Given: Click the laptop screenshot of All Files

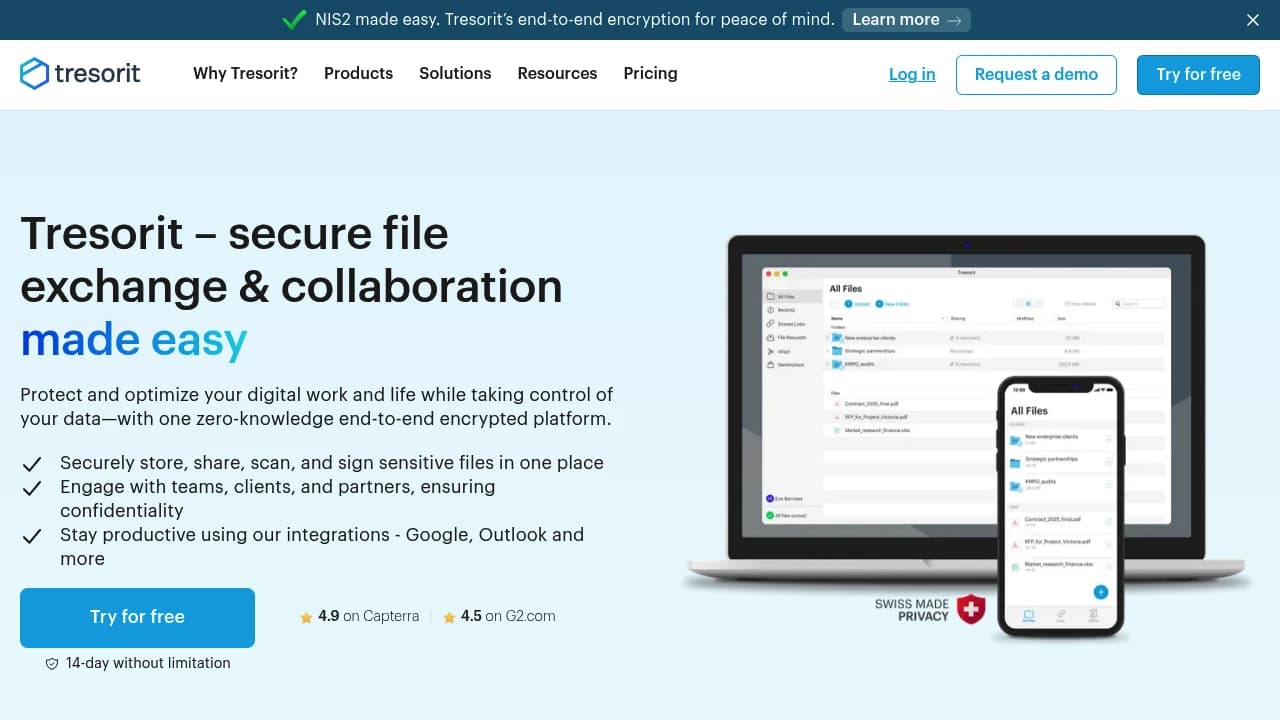Looking at the screenshot, I should [x=966, y=396].
